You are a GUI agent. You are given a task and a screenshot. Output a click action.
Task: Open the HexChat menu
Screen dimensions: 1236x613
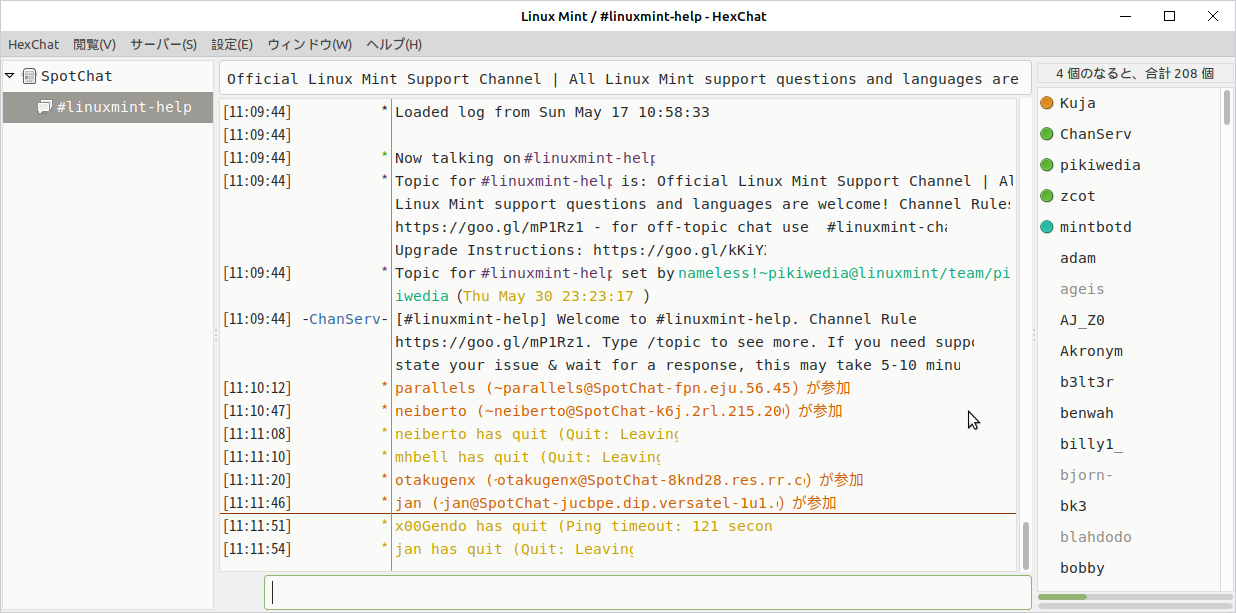[33, 44]
